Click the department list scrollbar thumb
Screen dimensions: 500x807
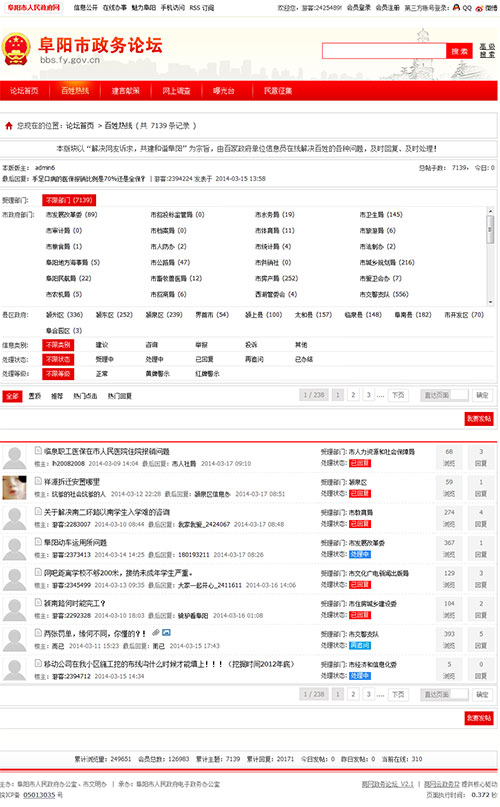pos(490,229)
